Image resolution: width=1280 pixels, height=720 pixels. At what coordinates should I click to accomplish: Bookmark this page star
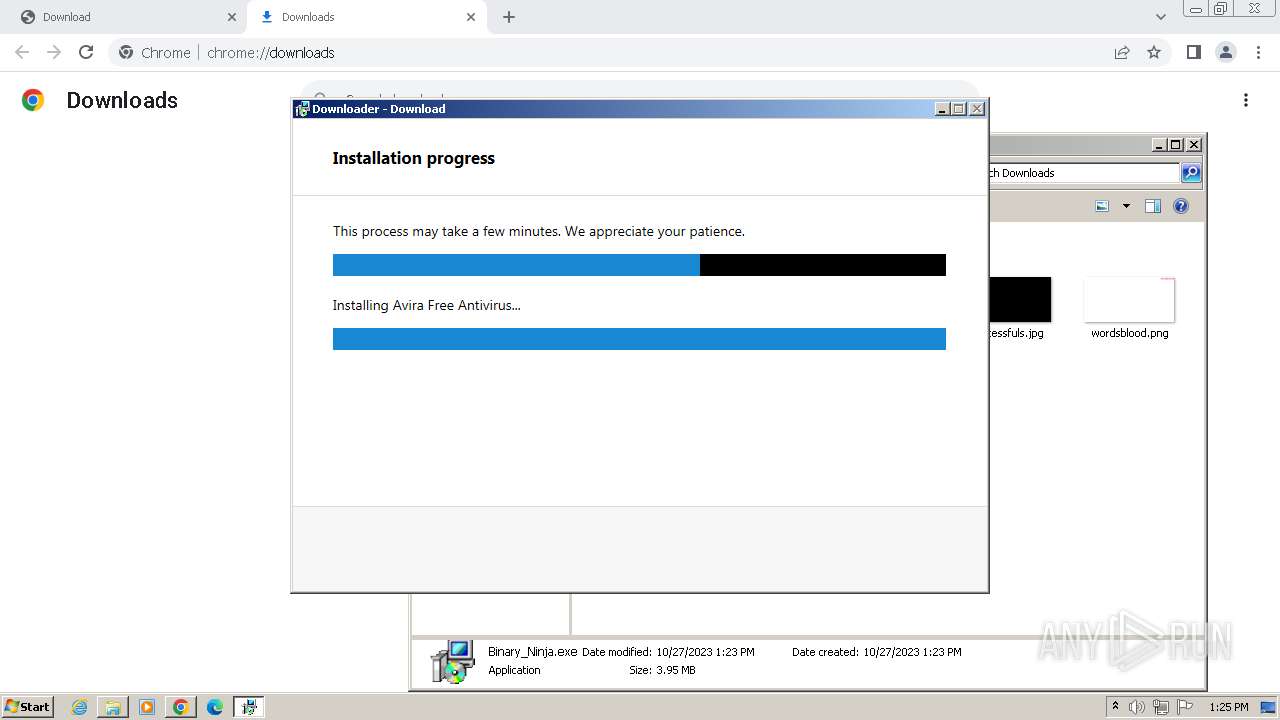pyautogui.click(x=1154, y=52)
